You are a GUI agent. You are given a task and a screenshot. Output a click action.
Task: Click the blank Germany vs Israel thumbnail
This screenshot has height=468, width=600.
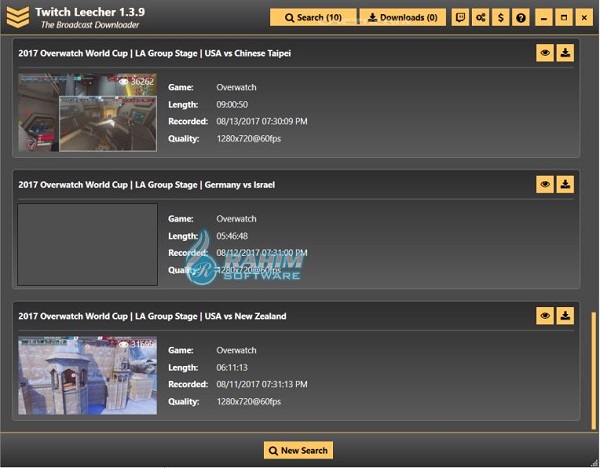tap(87, 244)
